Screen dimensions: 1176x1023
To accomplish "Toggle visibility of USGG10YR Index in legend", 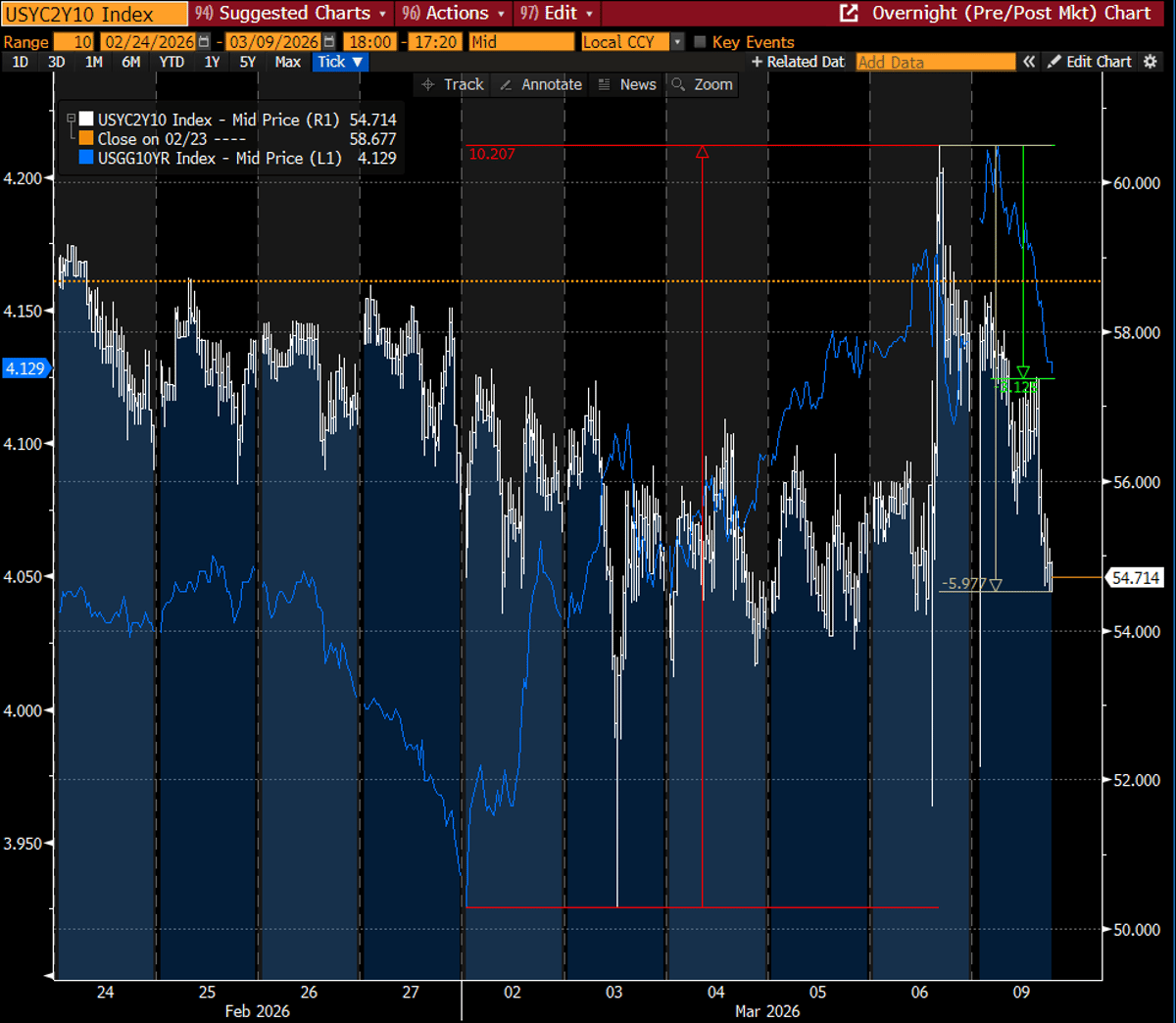I will 86,158.
